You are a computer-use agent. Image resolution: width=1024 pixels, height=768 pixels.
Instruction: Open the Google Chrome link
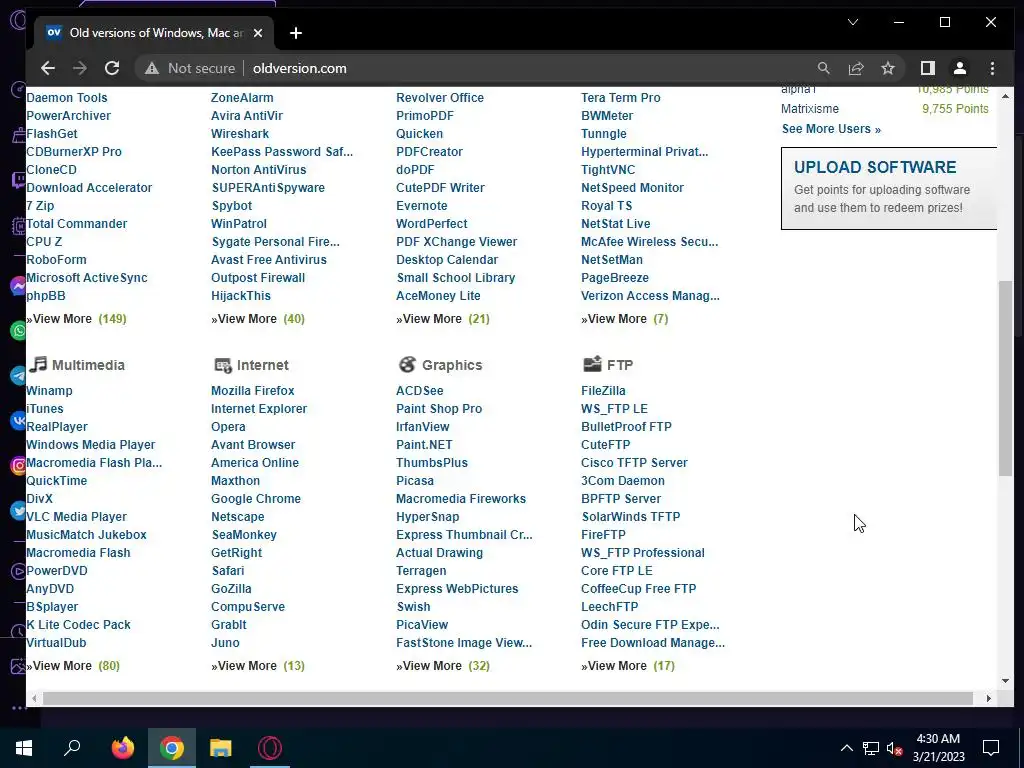click(x=256, y=499)
